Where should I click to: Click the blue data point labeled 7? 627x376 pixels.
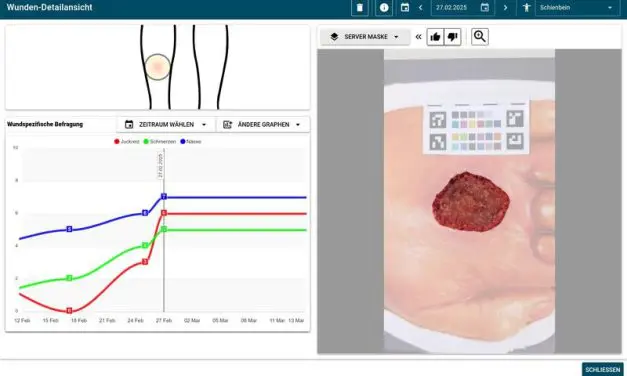[164, 196]
